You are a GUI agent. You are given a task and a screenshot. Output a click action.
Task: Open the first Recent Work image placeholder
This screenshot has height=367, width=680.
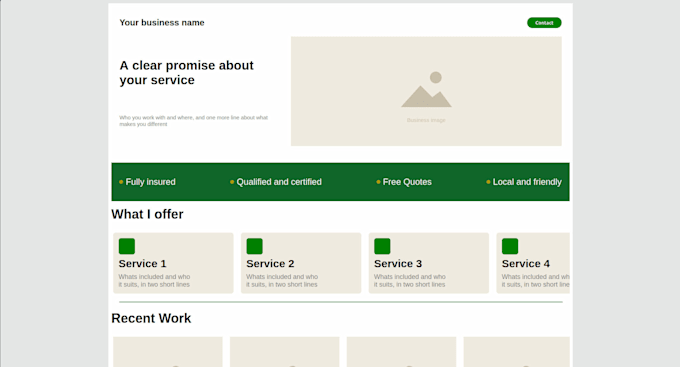click(x=168, y=352)
